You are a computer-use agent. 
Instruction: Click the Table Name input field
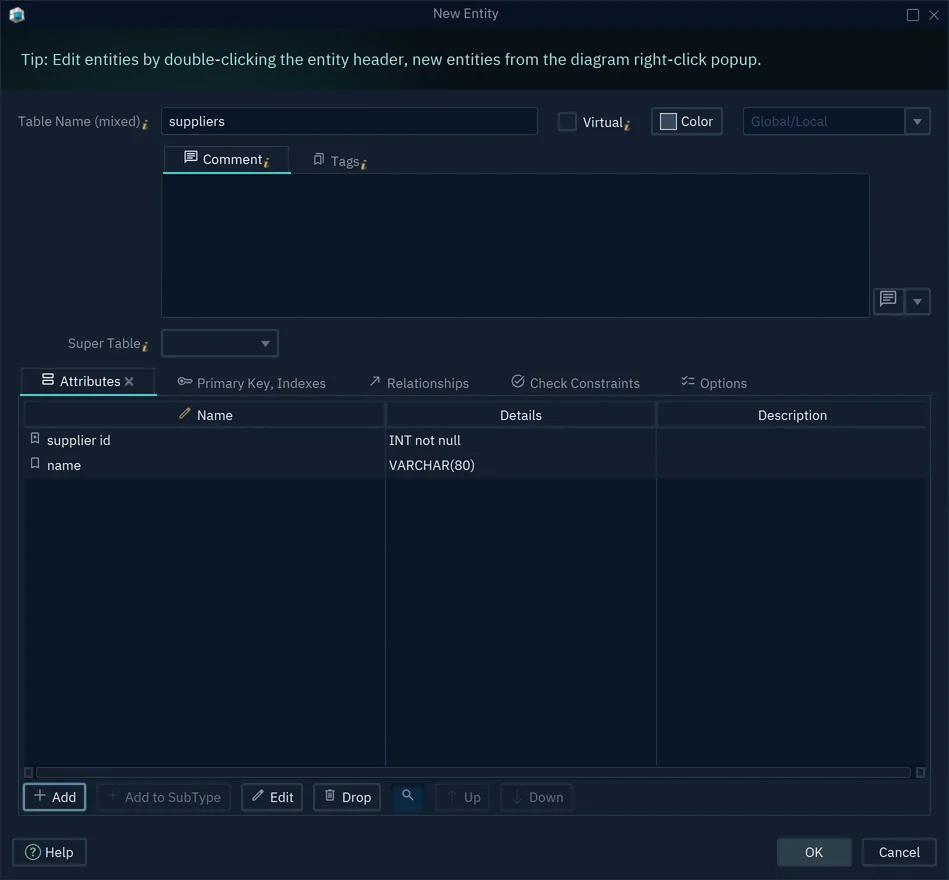coord(349,122)
